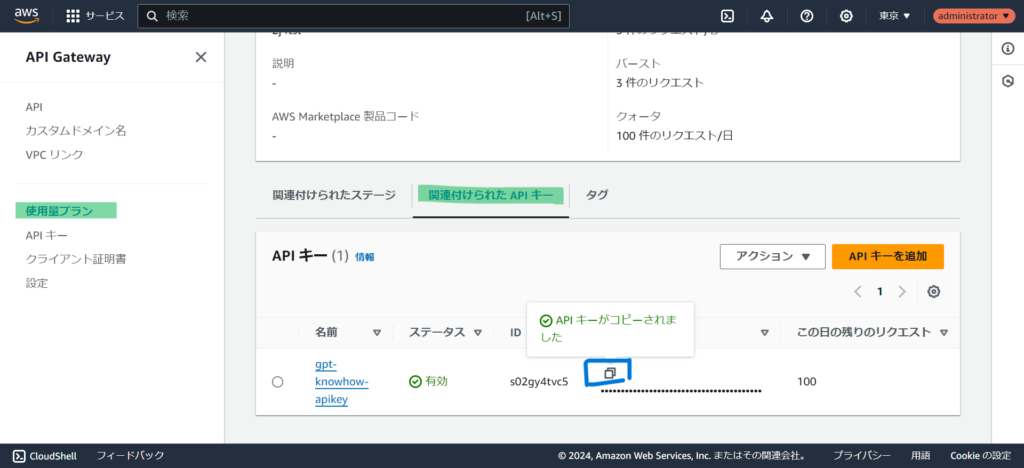Open 使用量プラン in the sidebar

point(60,211)
